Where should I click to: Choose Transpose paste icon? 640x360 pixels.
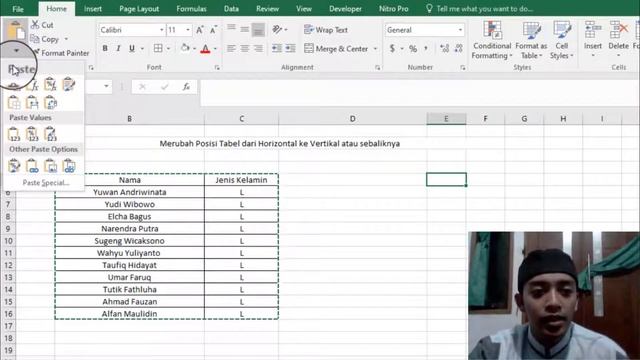pos(50,102)
